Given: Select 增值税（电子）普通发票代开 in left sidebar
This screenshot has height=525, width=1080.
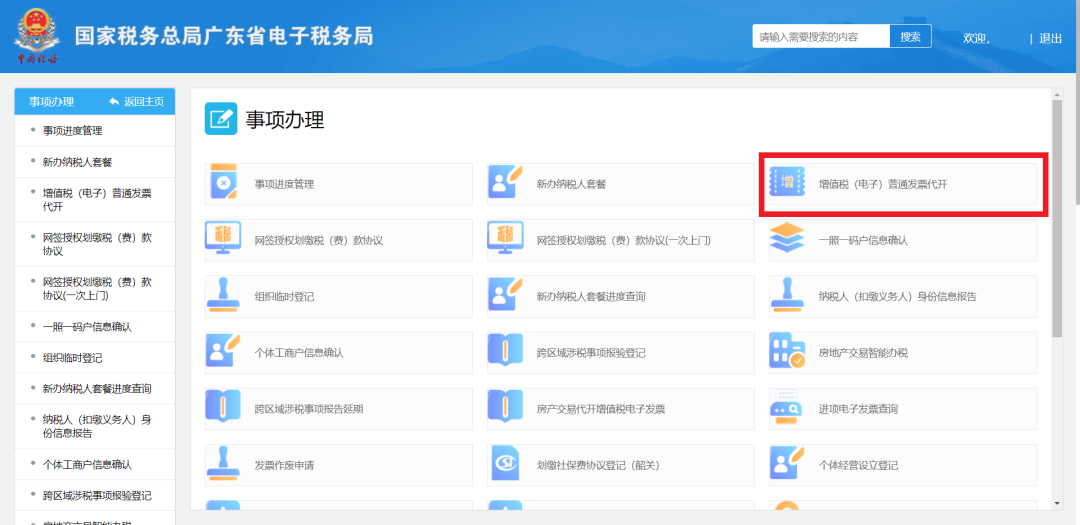Looking at the screenshot, I should pos(95,200).
